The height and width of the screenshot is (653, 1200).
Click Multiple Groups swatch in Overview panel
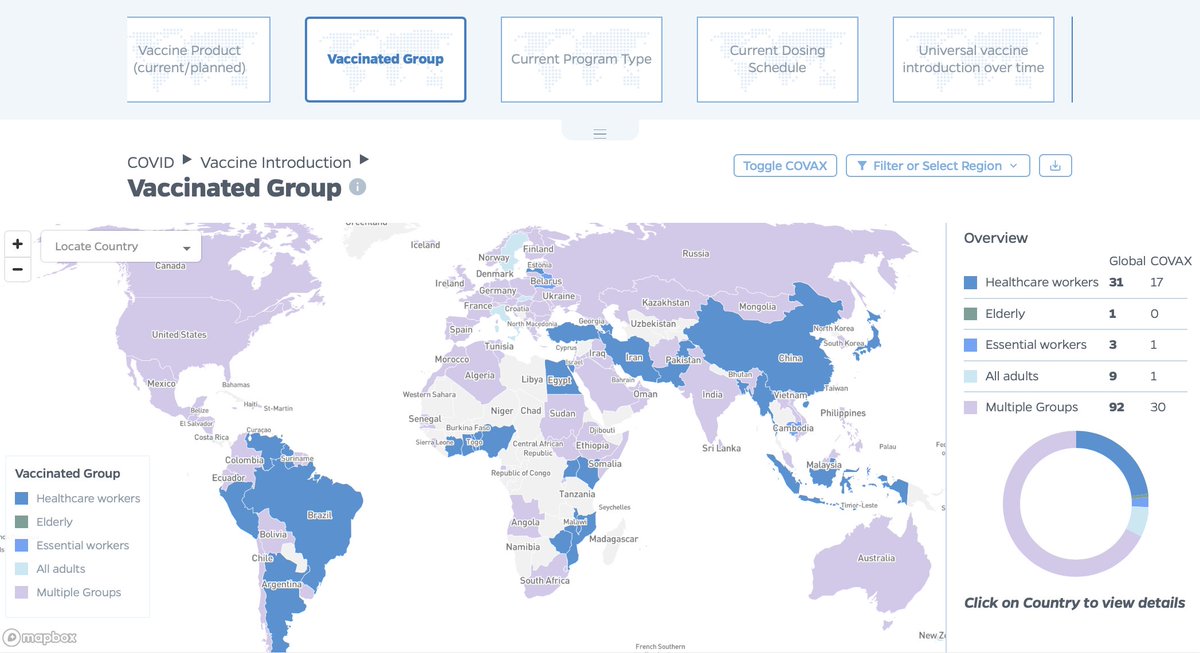[x=971, y=407]
